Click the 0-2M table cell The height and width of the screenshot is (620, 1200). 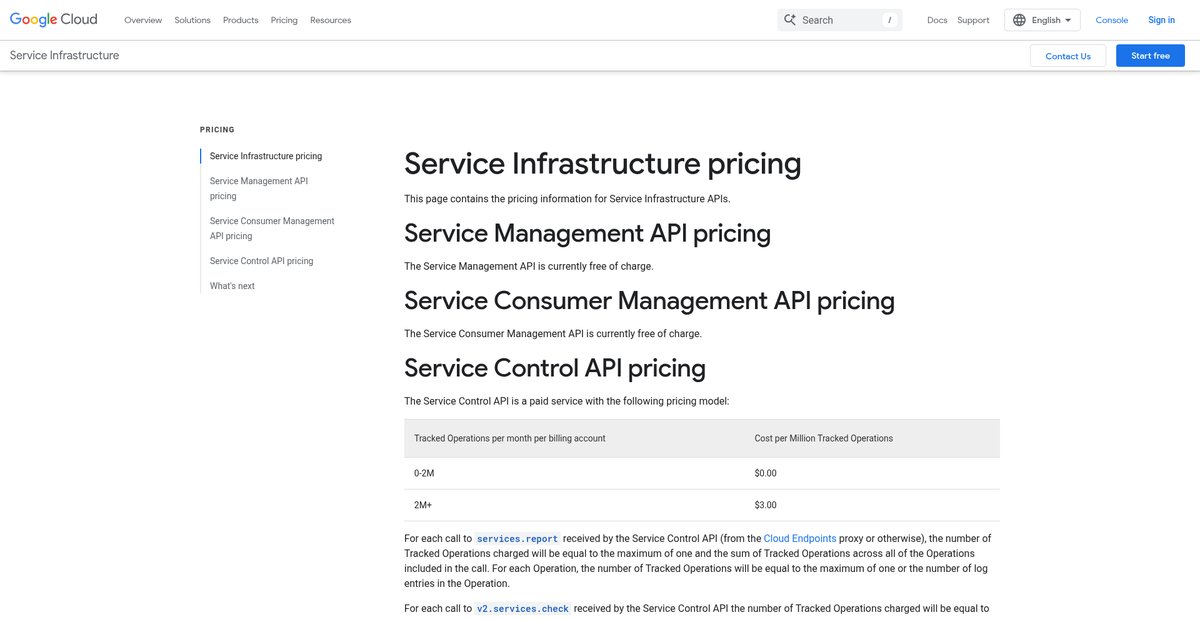tap(572, 473)
